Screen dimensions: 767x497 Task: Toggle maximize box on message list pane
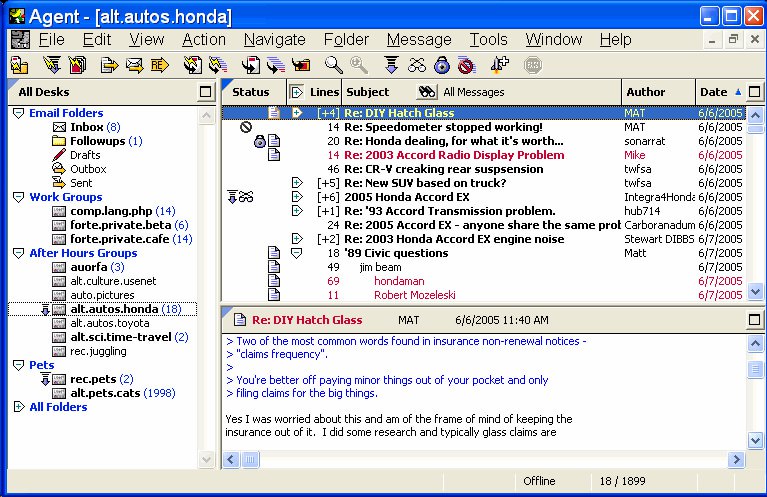click(756, 92)
